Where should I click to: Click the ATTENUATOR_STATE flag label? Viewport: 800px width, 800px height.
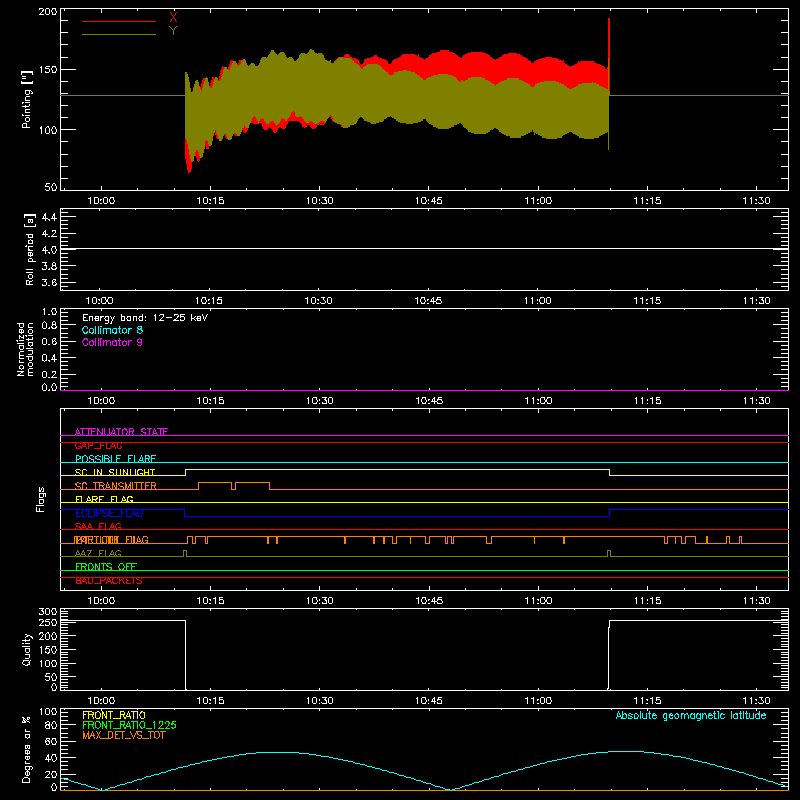[x=121, y=432]
